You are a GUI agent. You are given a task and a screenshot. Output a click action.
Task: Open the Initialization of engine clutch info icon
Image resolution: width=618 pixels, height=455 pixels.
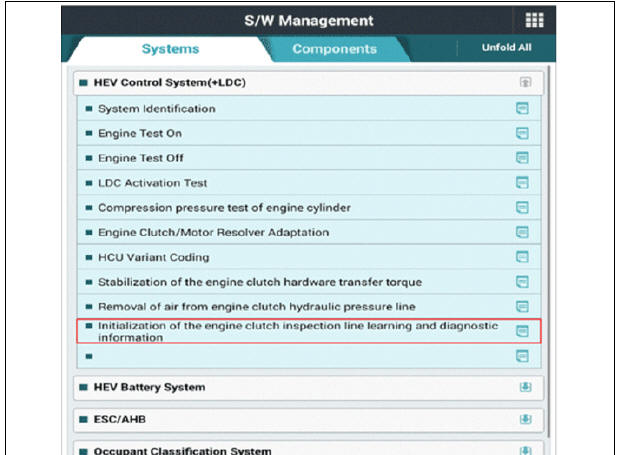coord(522,331)
